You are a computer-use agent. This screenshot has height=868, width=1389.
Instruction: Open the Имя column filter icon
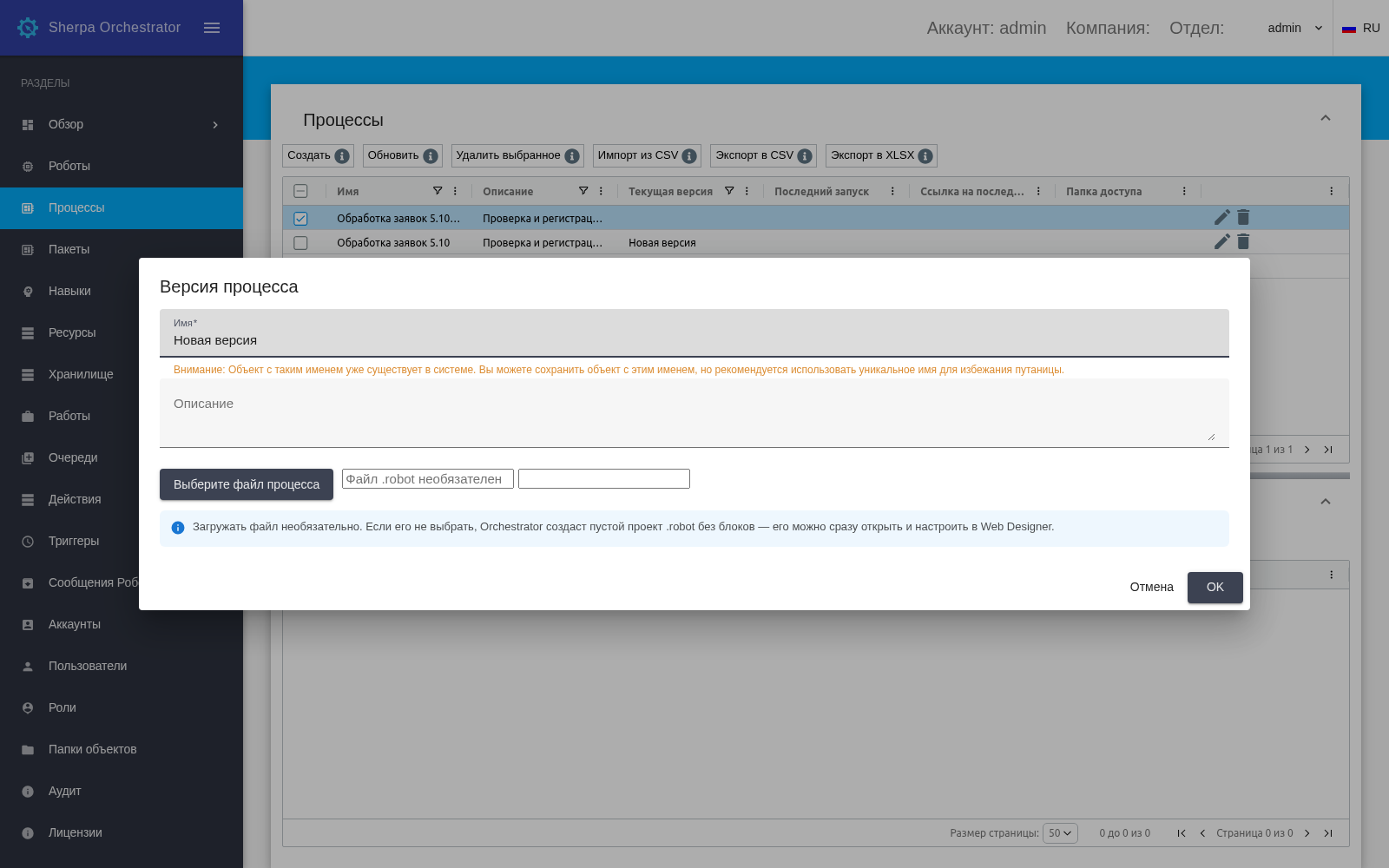(438, 191)
